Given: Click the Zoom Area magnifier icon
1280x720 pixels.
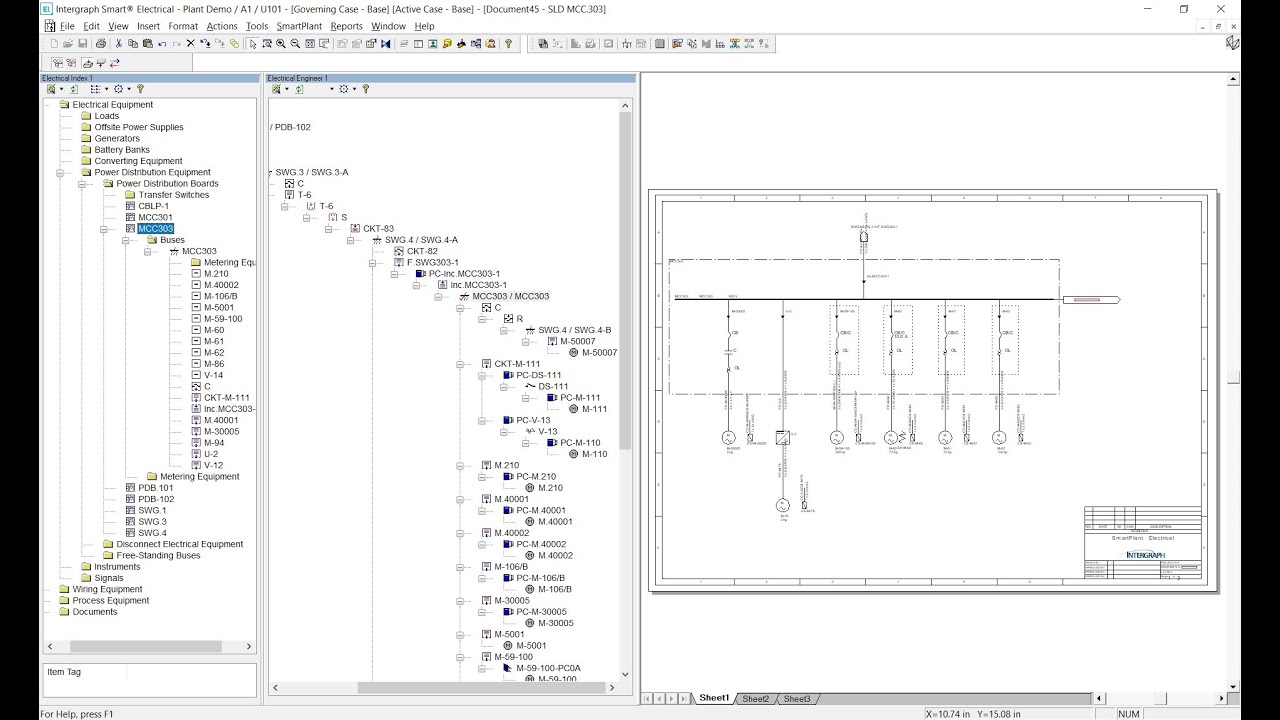Looking at the screenshot, I should pos(266,43).
